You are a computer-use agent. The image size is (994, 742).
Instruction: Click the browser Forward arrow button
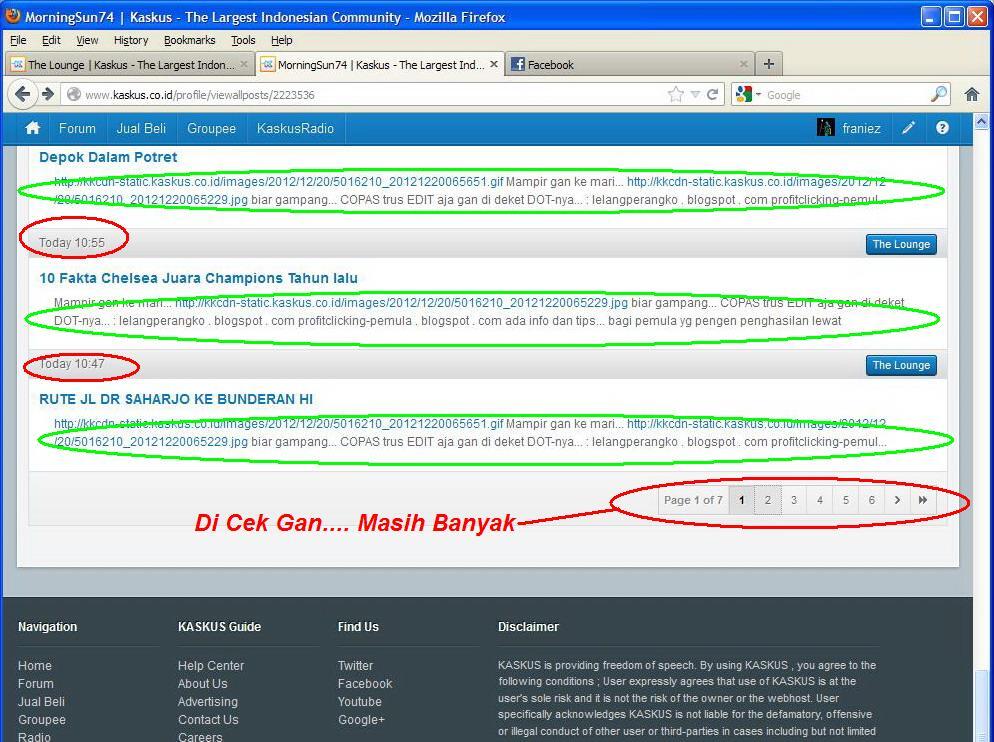click(48, 94)
